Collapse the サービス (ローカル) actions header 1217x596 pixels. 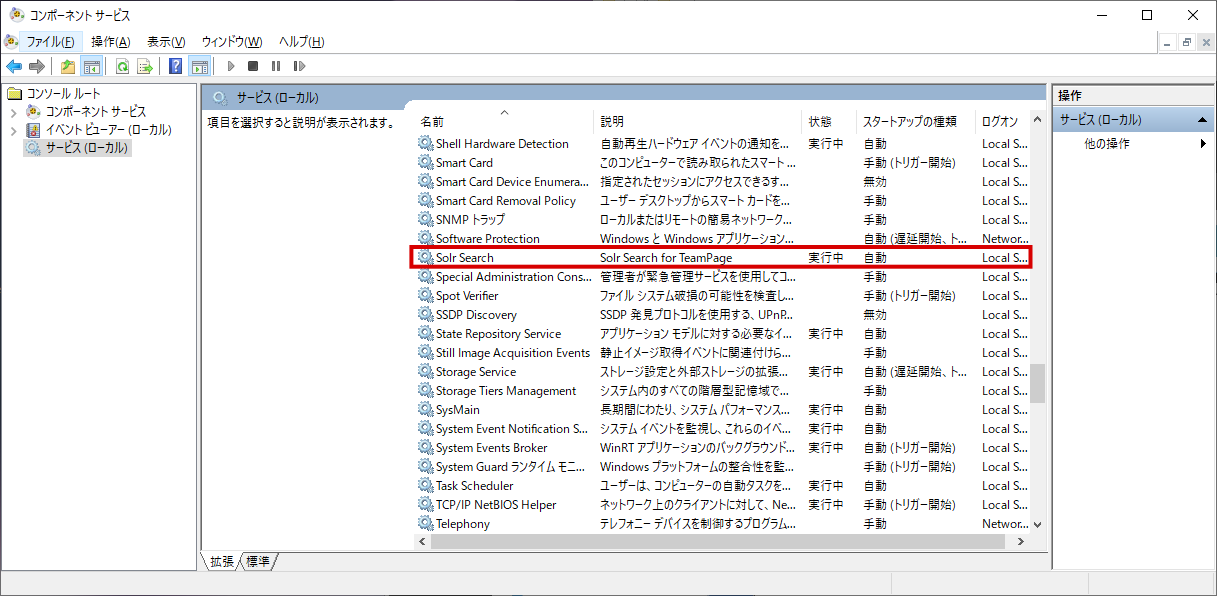[x=1203, y=120]
